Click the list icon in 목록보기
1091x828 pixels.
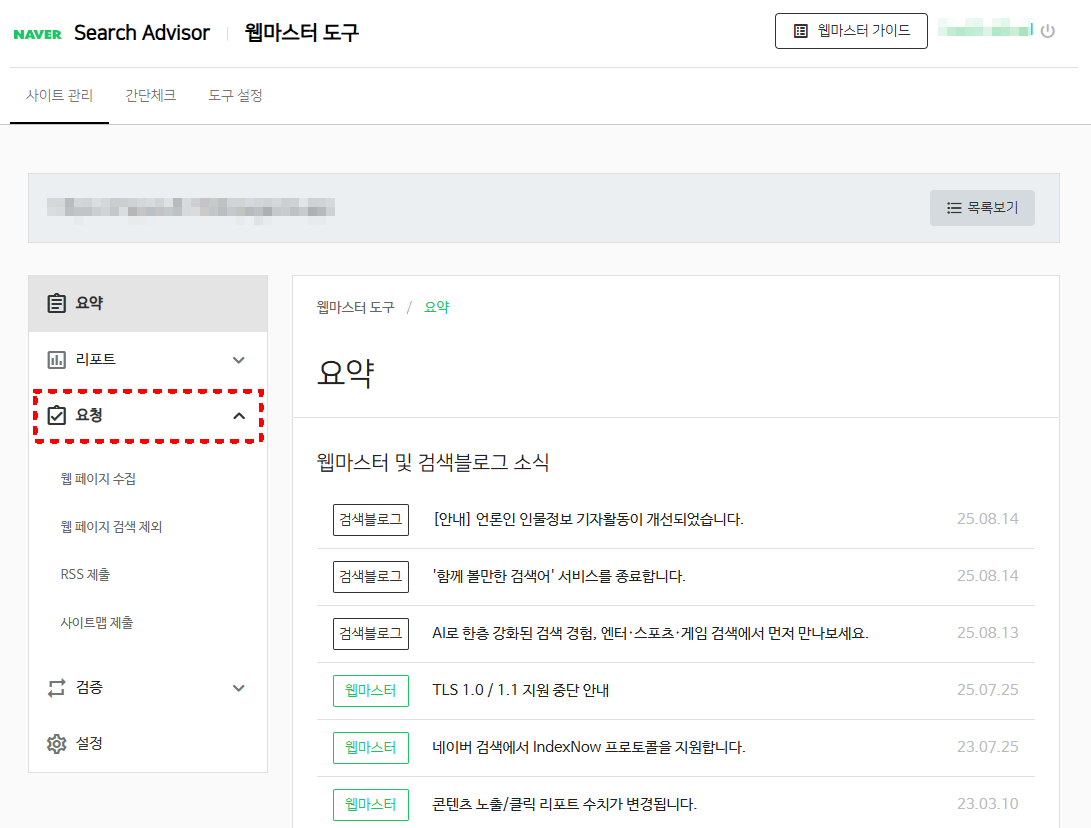coord(954,208)
